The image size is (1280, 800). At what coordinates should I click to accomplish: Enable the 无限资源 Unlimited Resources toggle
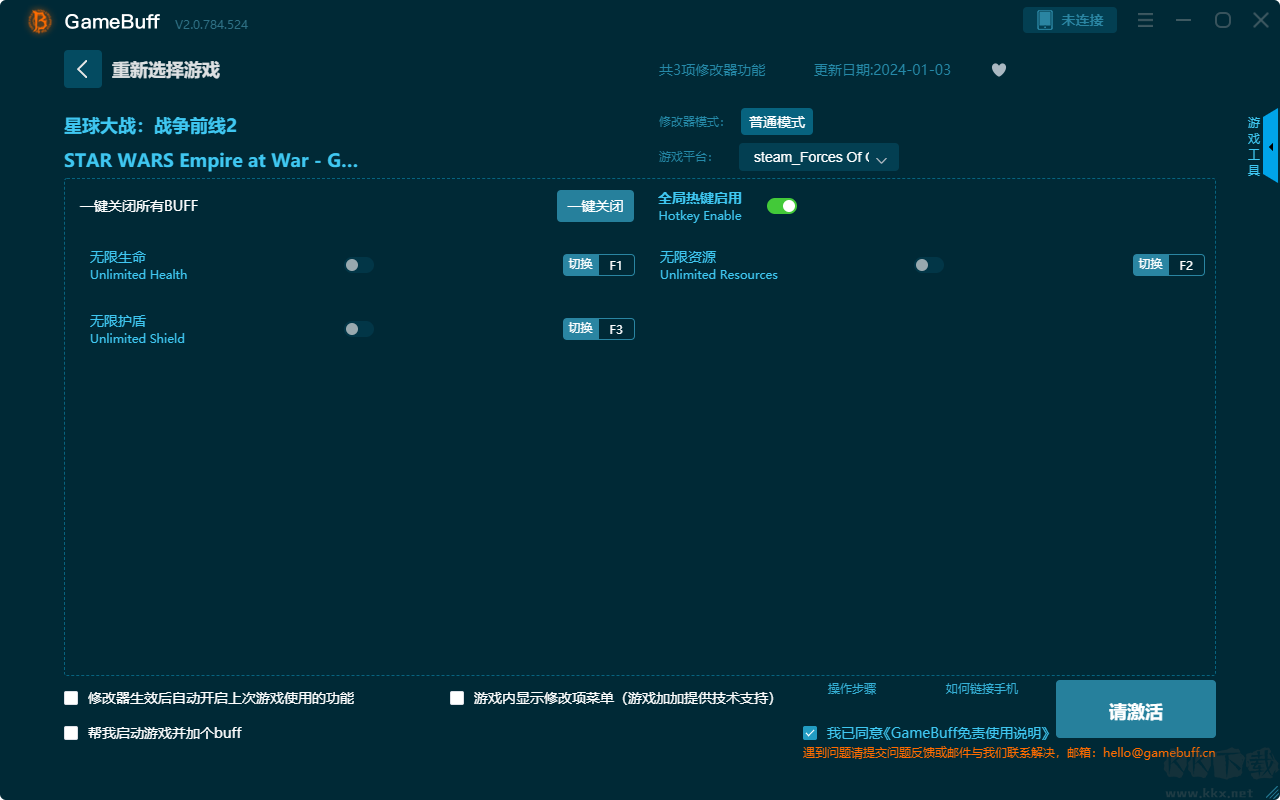(x=929, y=265)
